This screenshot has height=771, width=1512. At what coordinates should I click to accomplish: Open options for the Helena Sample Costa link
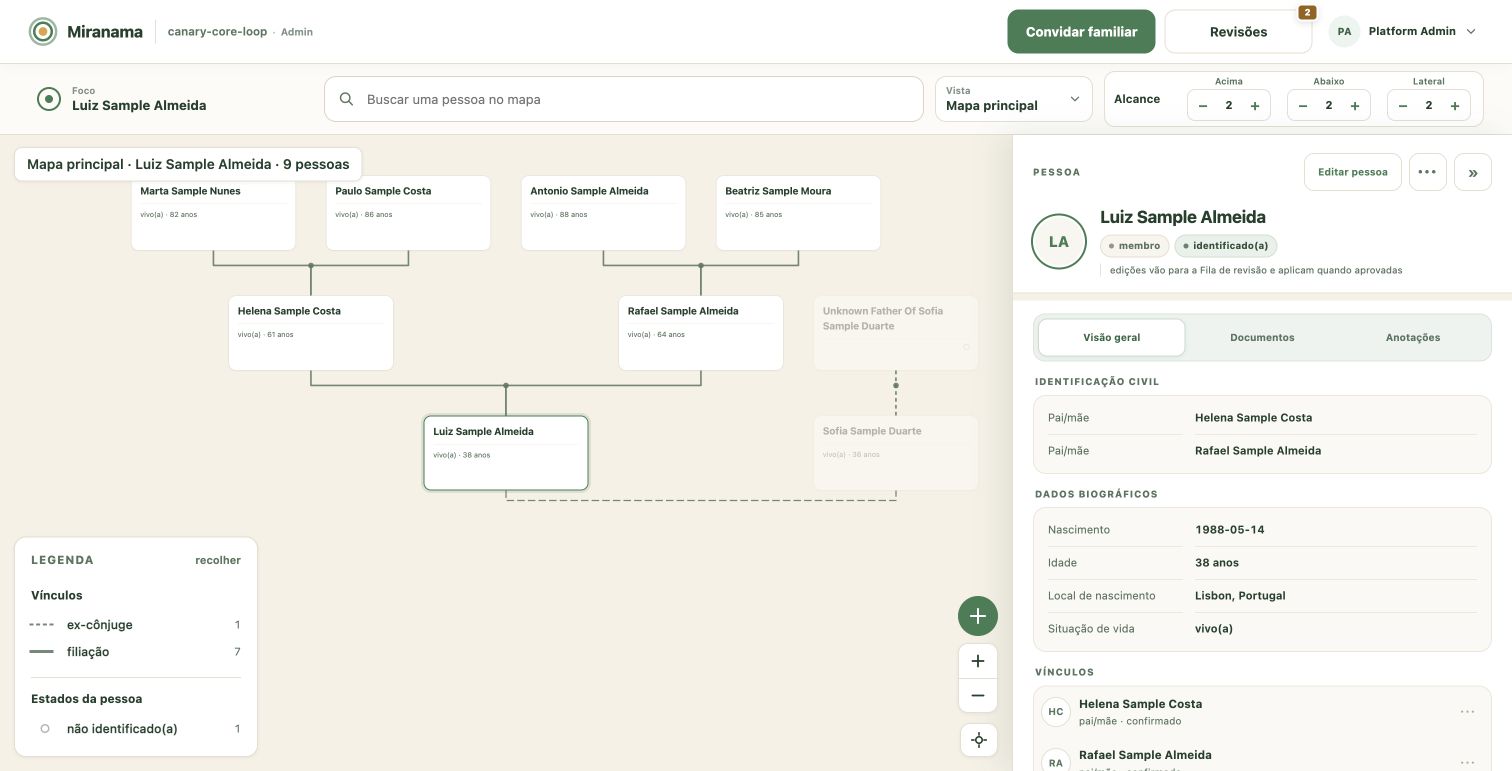(1467, 712)
